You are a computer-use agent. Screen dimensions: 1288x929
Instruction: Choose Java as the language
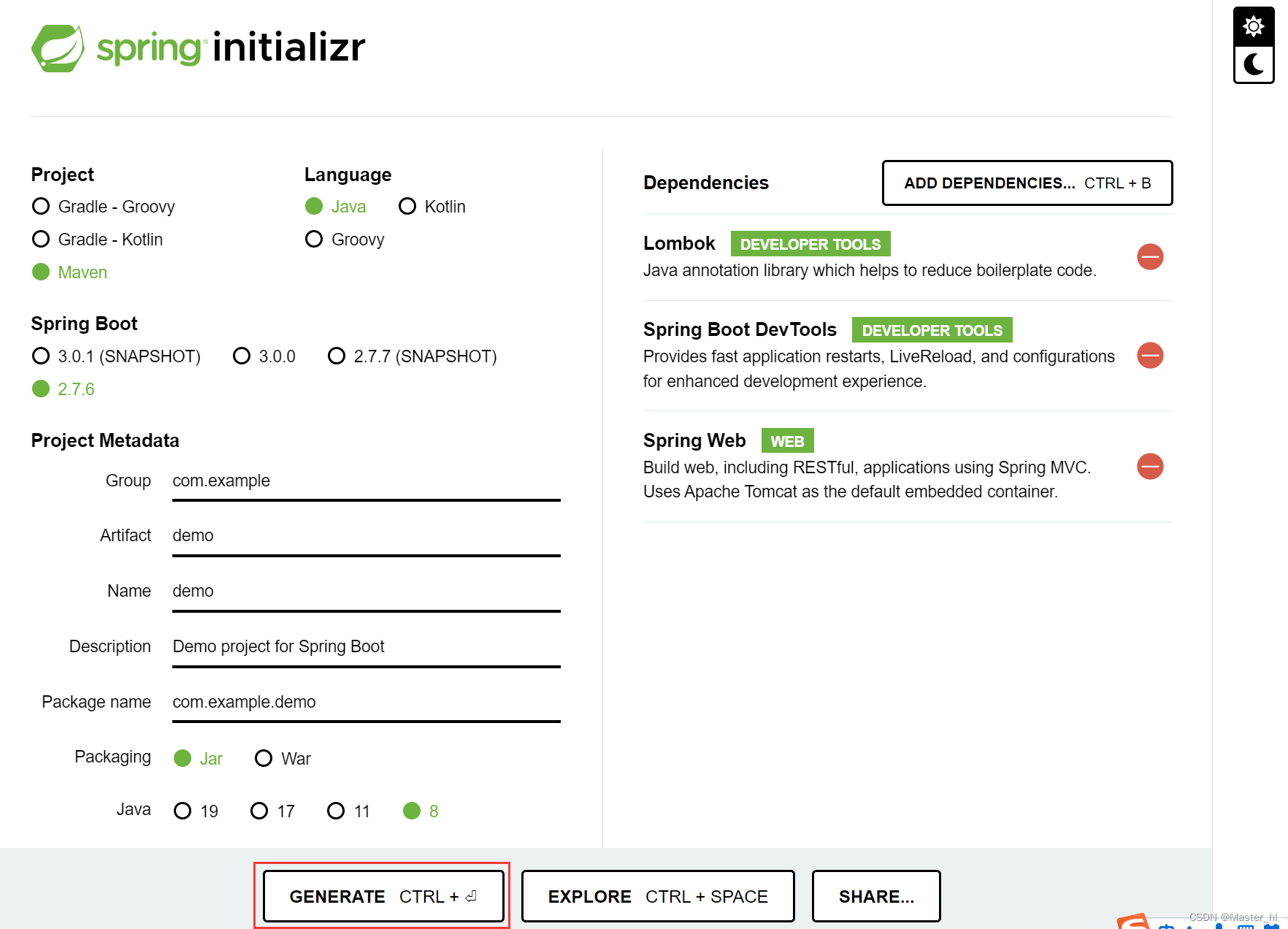(336, 207)
